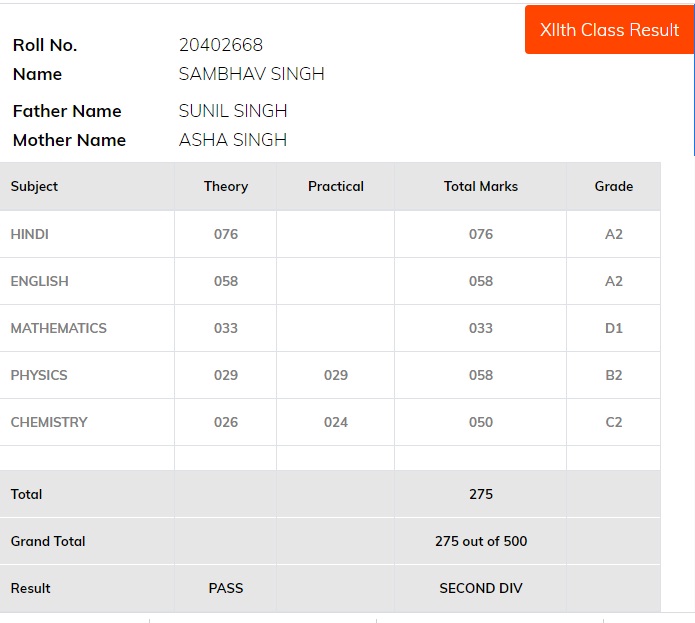Click ENGLISH theory marks 058
The height and width of the screenshot is (623, 695).
pos(226,281)
